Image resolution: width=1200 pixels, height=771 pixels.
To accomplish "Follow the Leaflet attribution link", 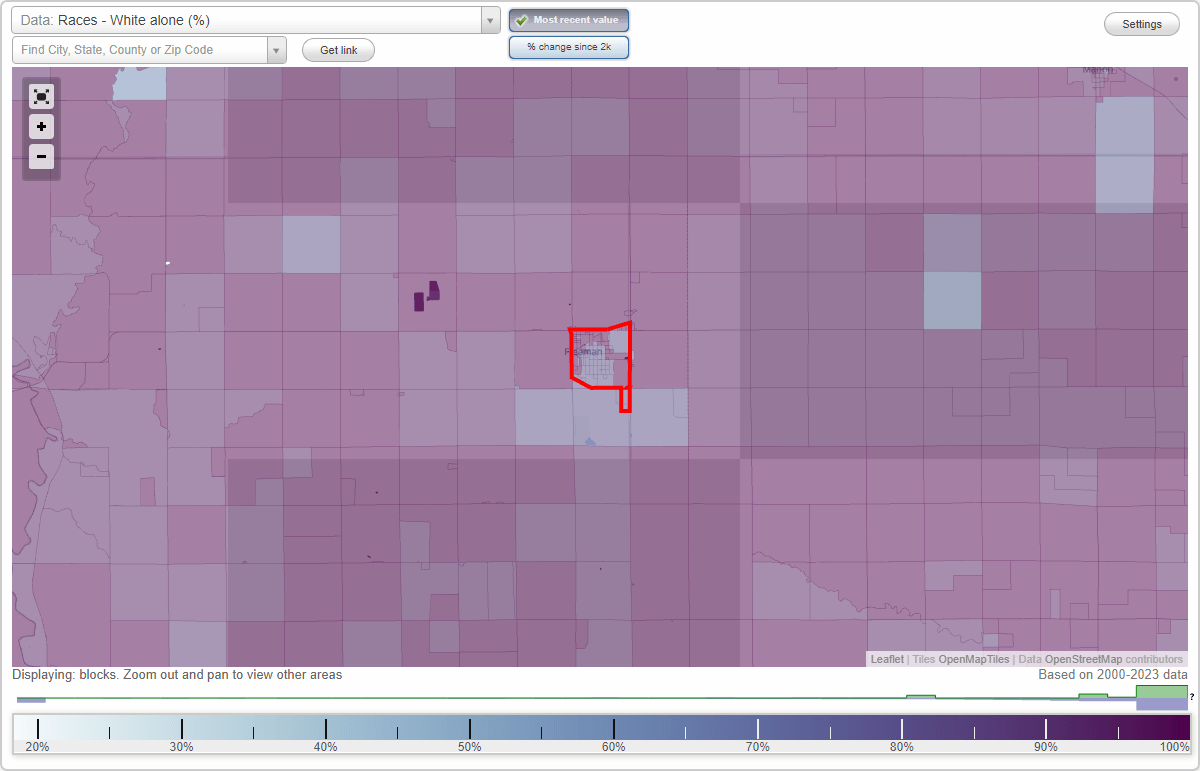I will 886,659.
